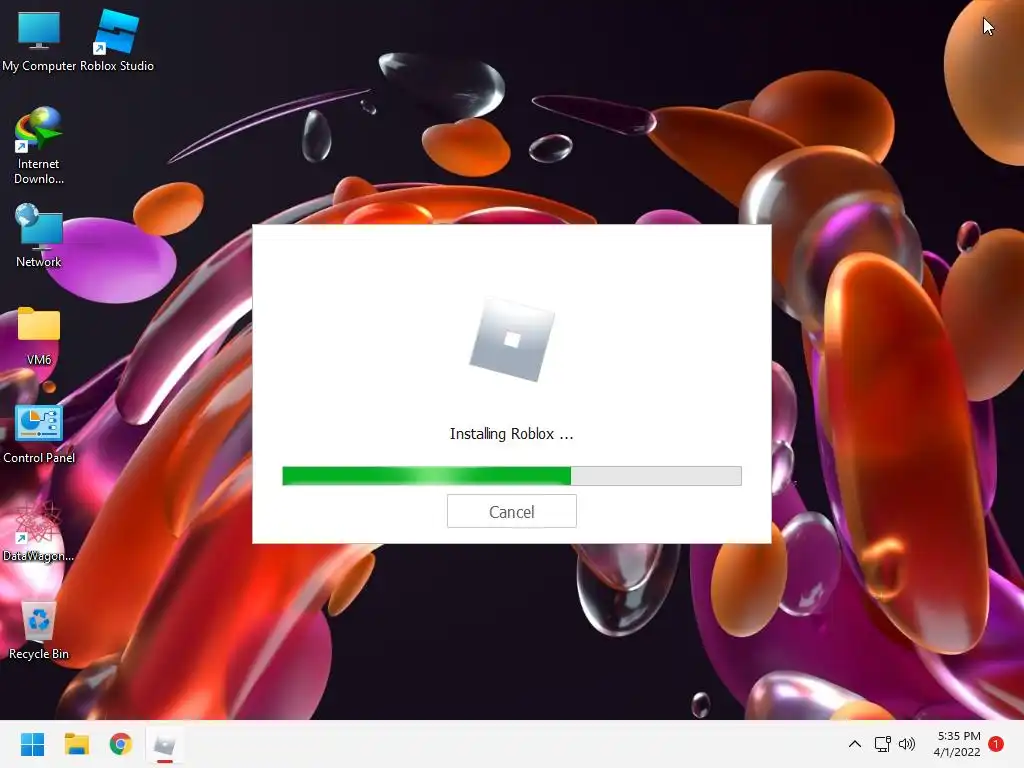Viewport: 1024px width, 768px height.
Task: Select the DataWagon desktop shortcut
Action: click(39, 532)
